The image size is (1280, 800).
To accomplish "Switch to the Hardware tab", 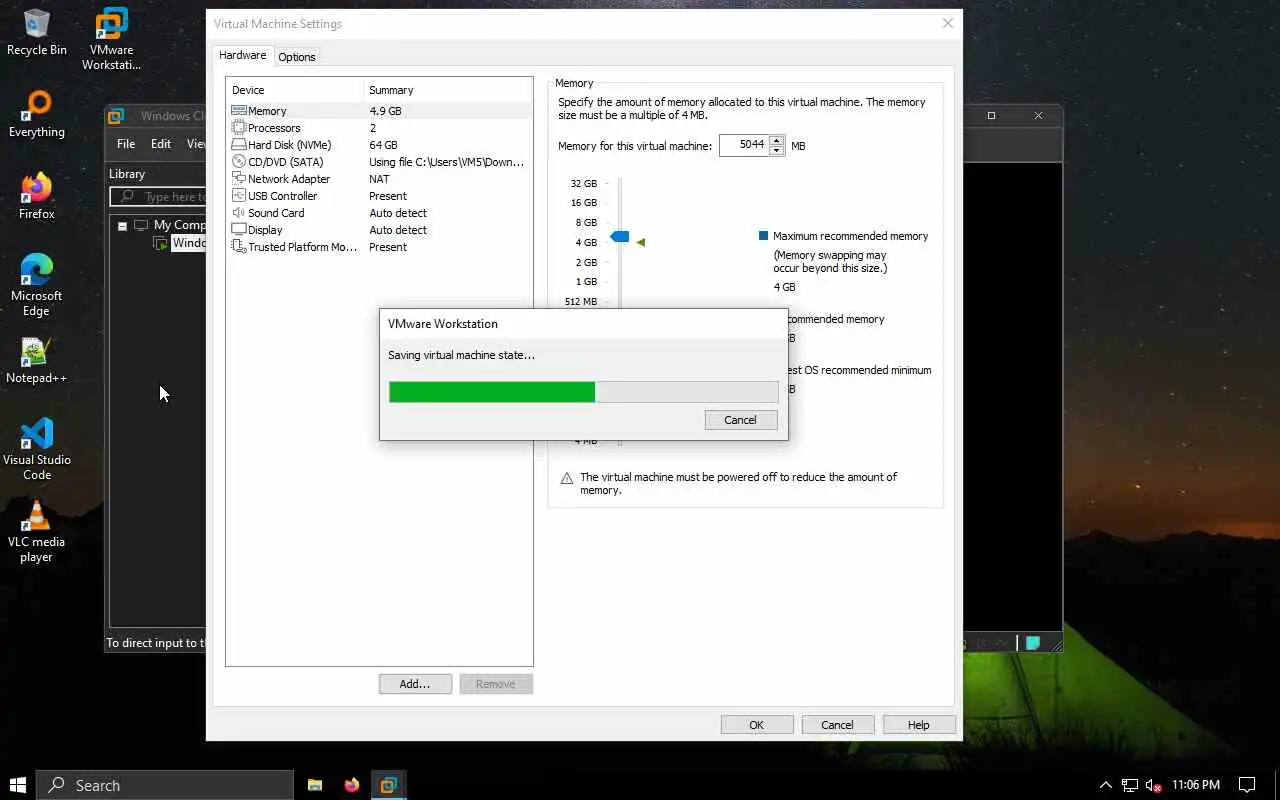I will 243,55.
